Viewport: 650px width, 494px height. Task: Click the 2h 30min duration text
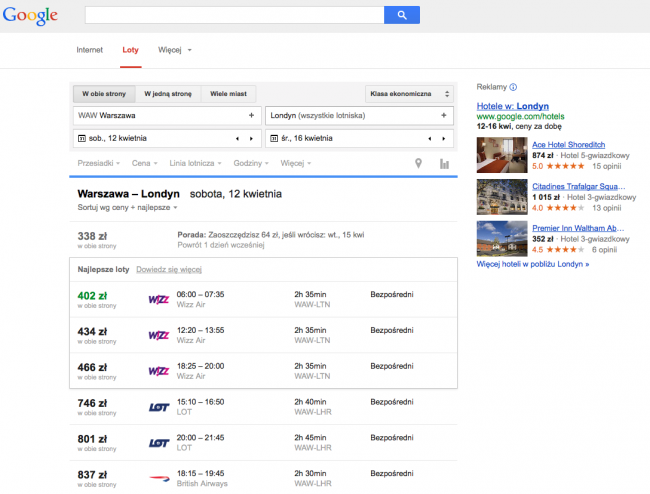click(x=310, y=473)
